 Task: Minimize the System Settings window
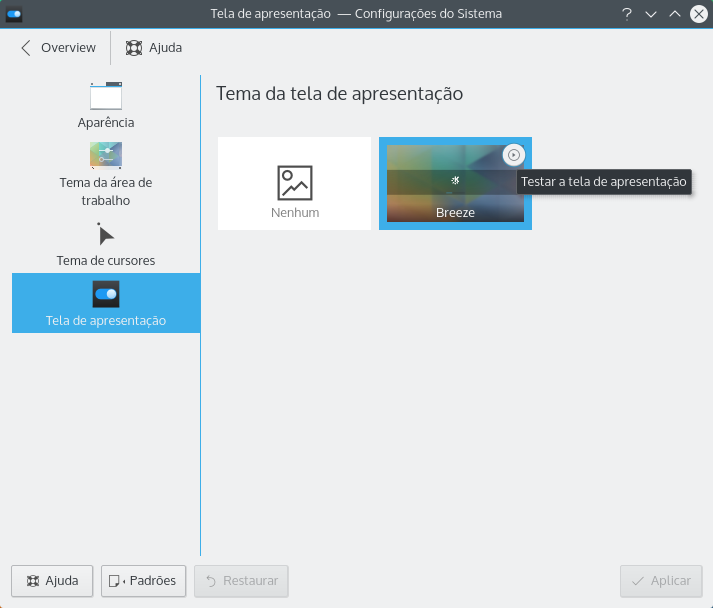click(651, 14)
